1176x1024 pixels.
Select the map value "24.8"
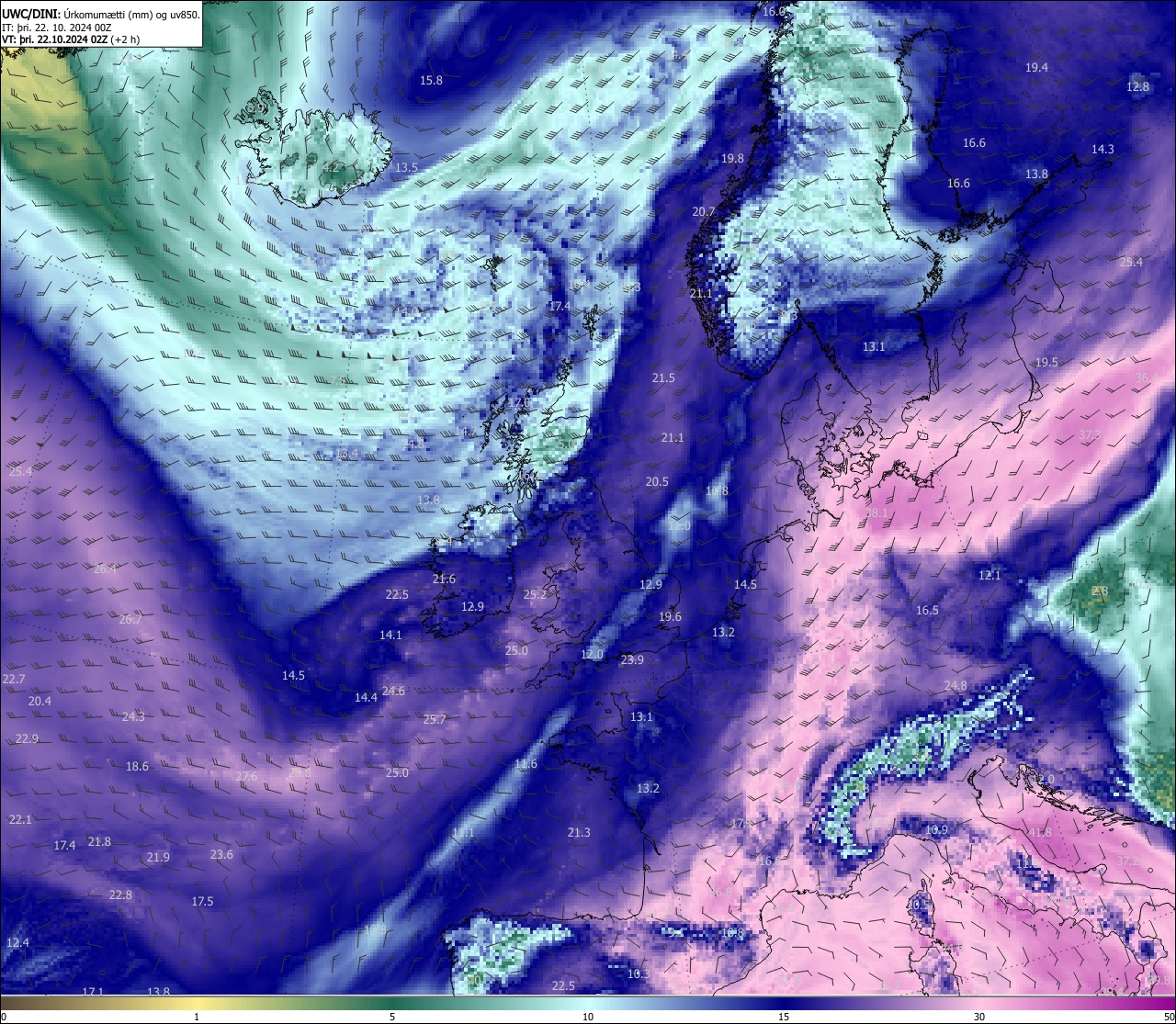(x=955, y=685)
